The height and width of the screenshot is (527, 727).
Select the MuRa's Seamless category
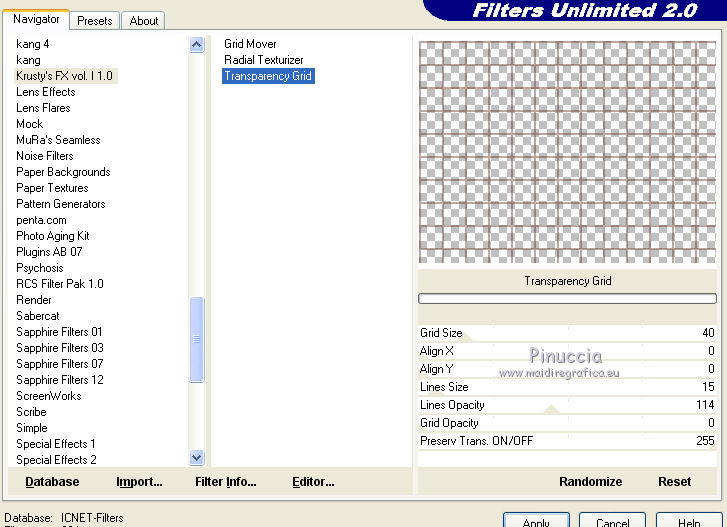pyautogui.click(x=58, y=140)
